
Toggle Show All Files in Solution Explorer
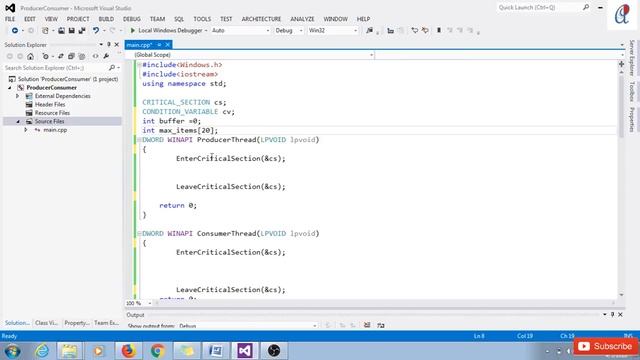click(x=82, y=56)
